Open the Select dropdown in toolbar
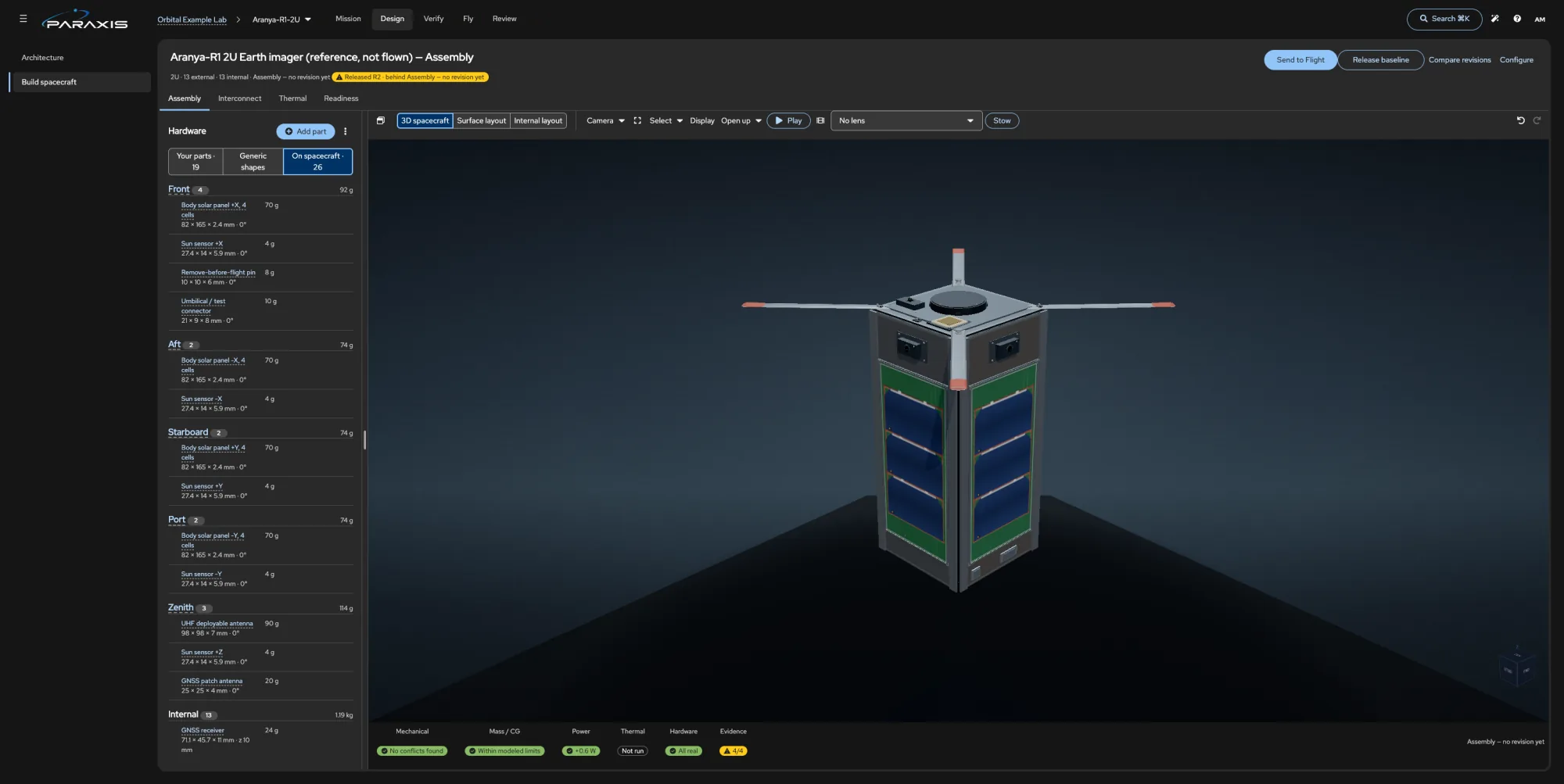This screenshot has height=784, width=1564. 665,120
